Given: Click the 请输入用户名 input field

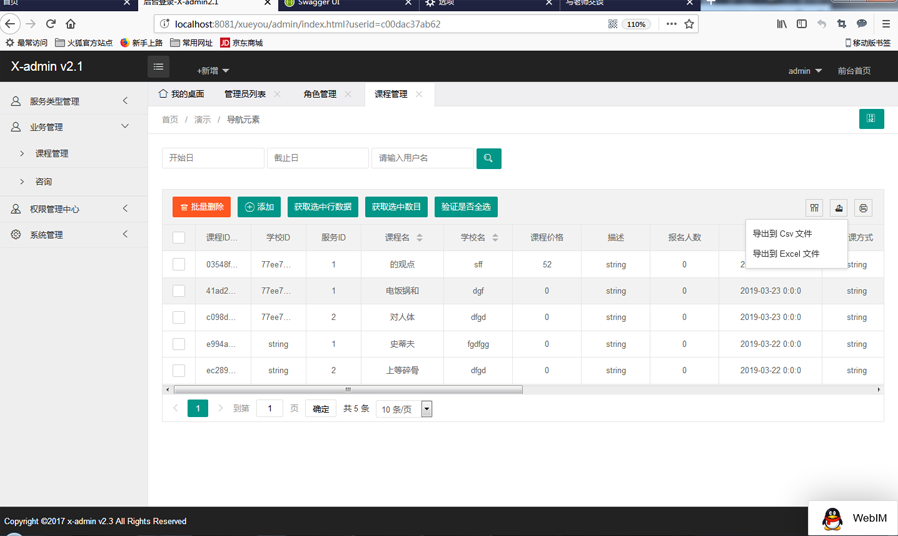Looking at the screenshot, I should point(423,158).
